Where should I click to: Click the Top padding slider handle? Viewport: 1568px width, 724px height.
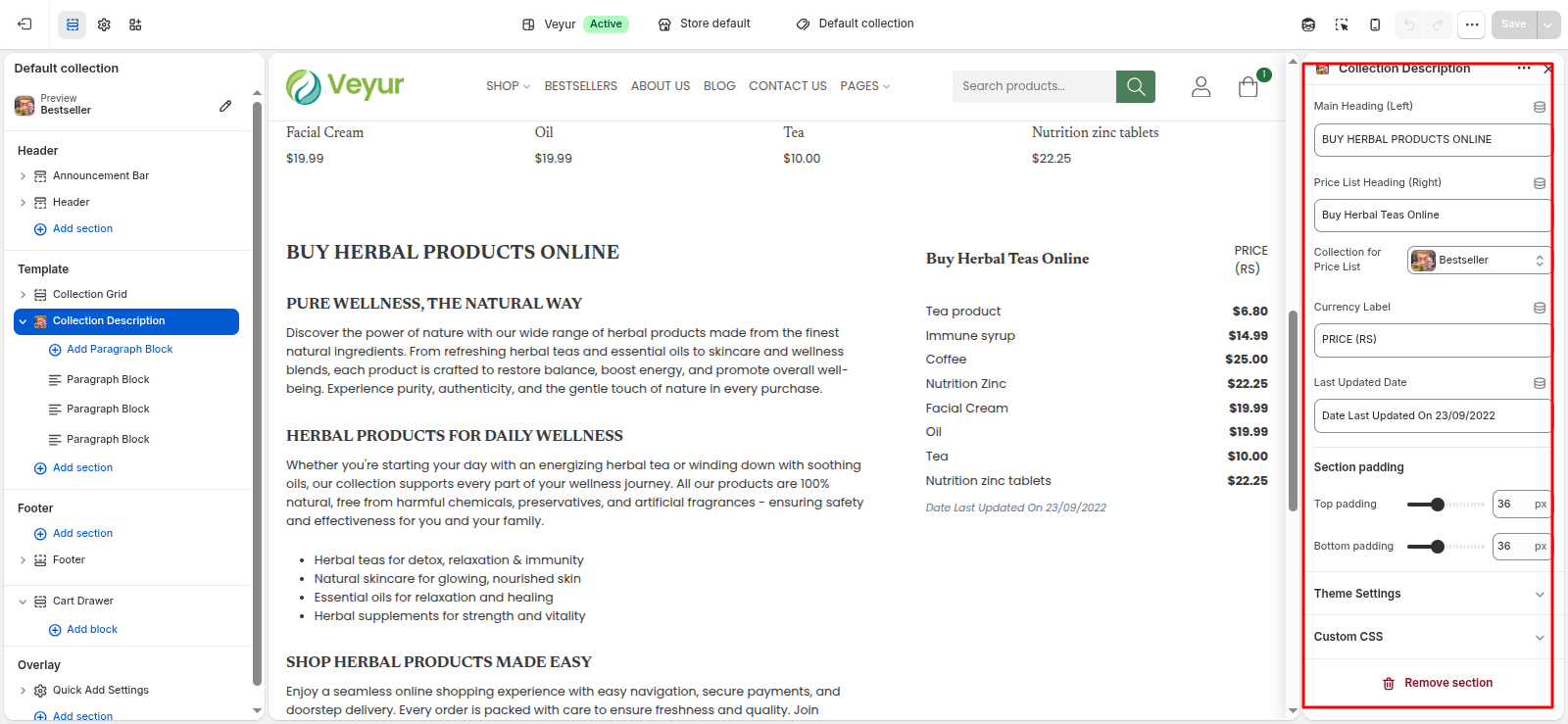[1438, 505]
